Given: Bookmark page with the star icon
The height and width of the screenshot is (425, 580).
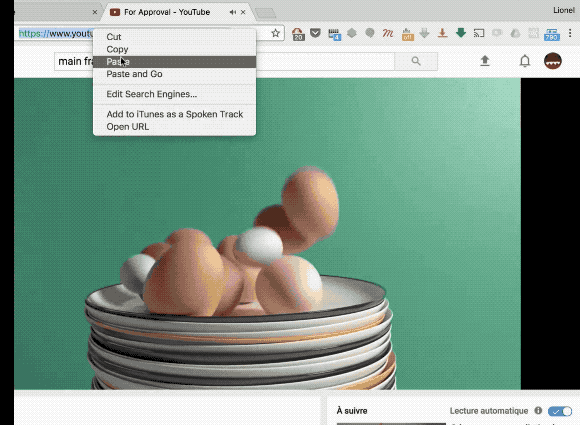Looking at the screenshot, I should click(276, 33).
